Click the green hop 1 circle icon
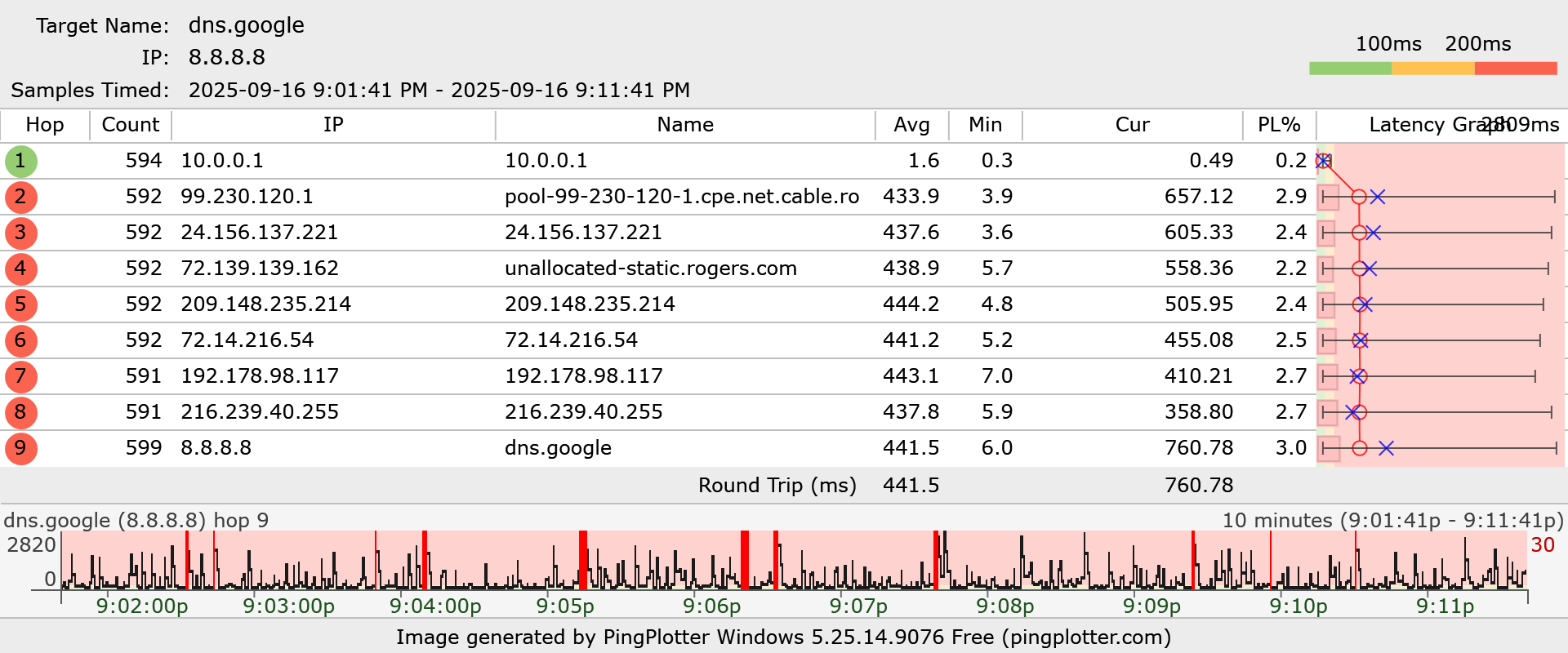 21,161
